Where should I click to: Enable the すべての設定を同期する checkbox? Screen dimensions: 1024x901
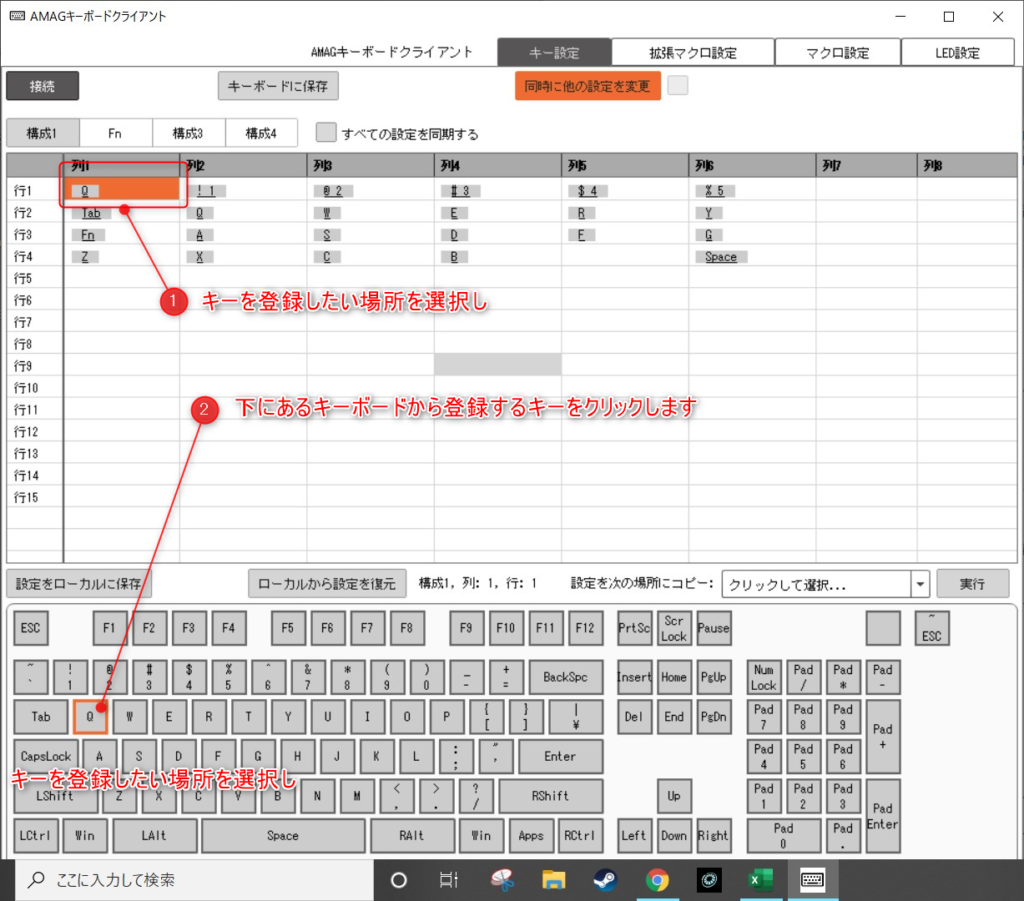click(325, 131)
